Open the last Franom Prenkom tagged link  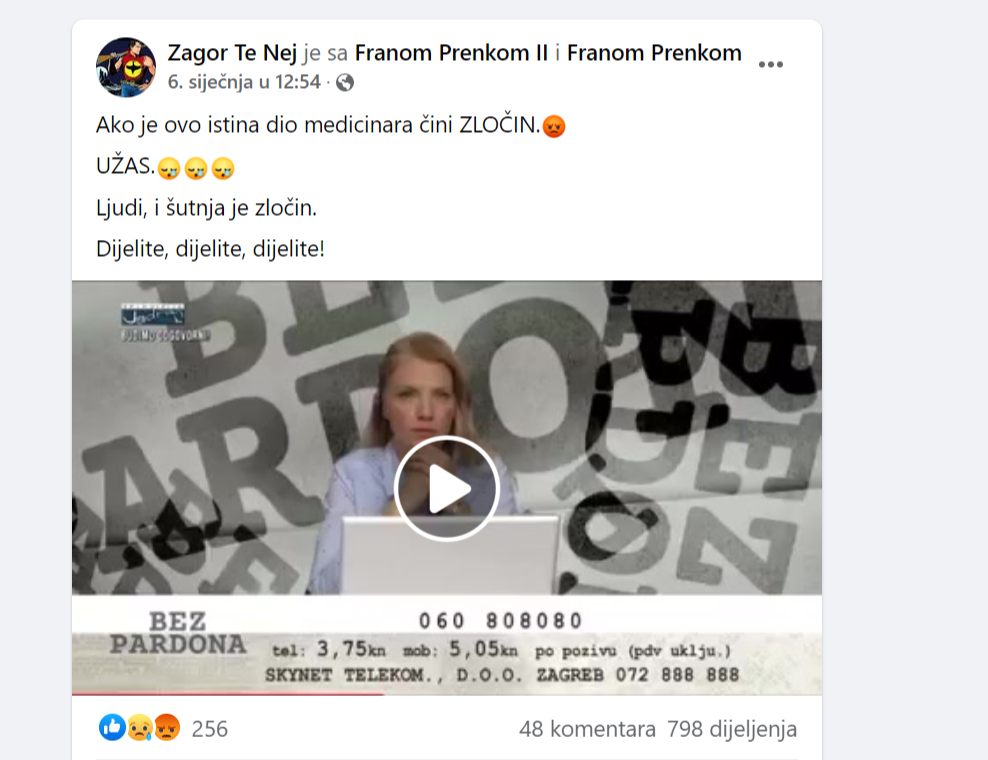click(654, 53)
